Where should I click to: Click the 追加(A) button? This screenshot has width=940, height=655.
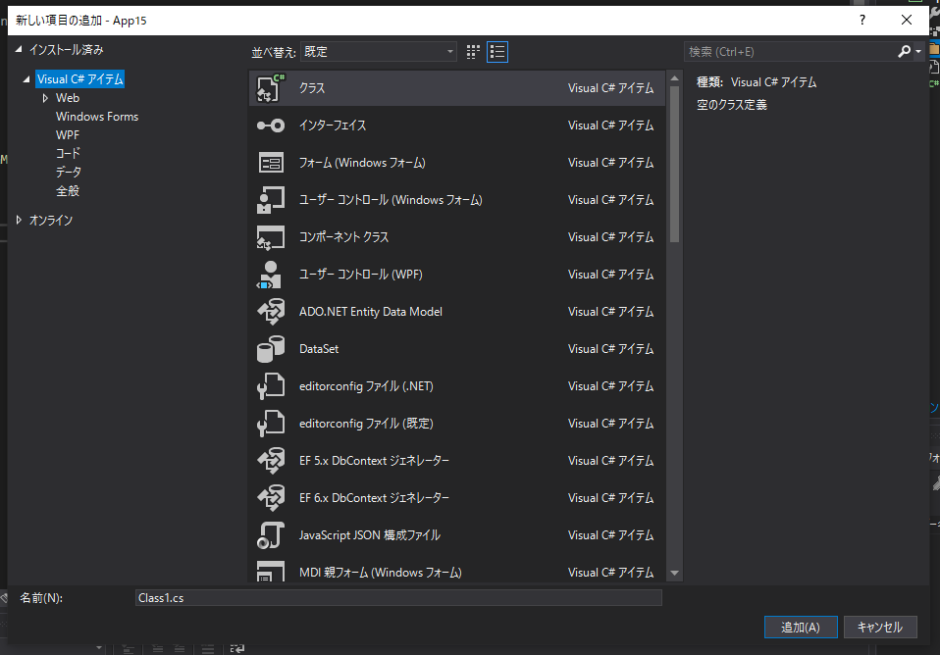point(800,627)
